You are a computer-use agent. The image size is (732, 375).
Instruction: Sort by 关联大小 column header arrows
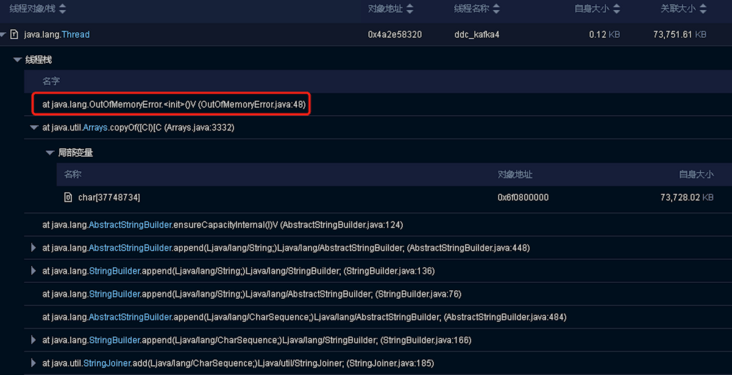point(703,8)
